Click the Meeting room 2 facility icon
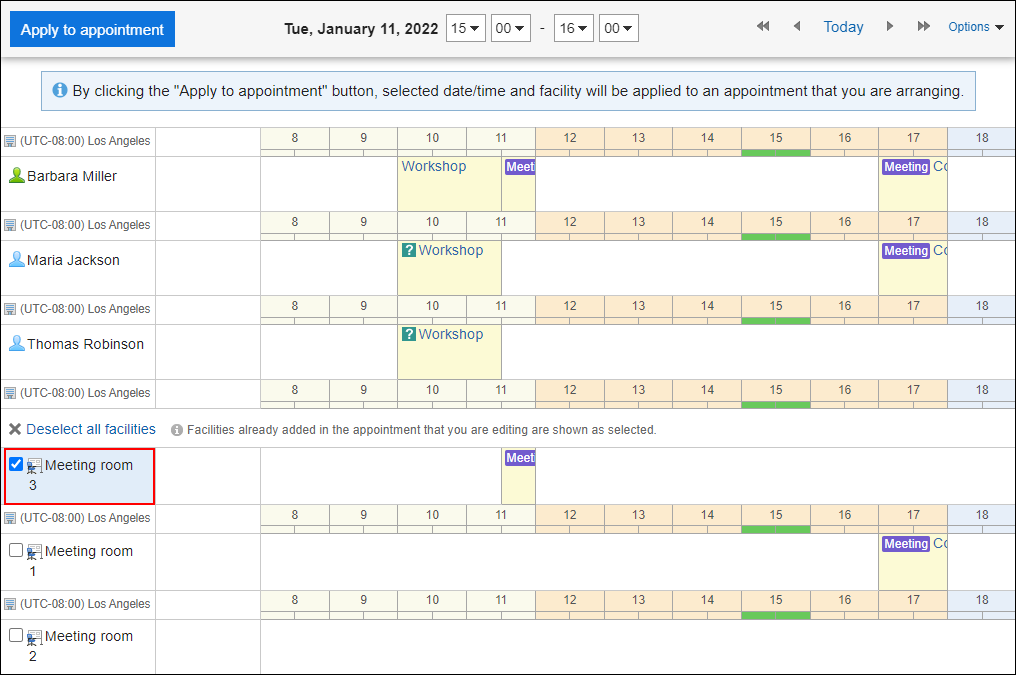 [34, 637]
